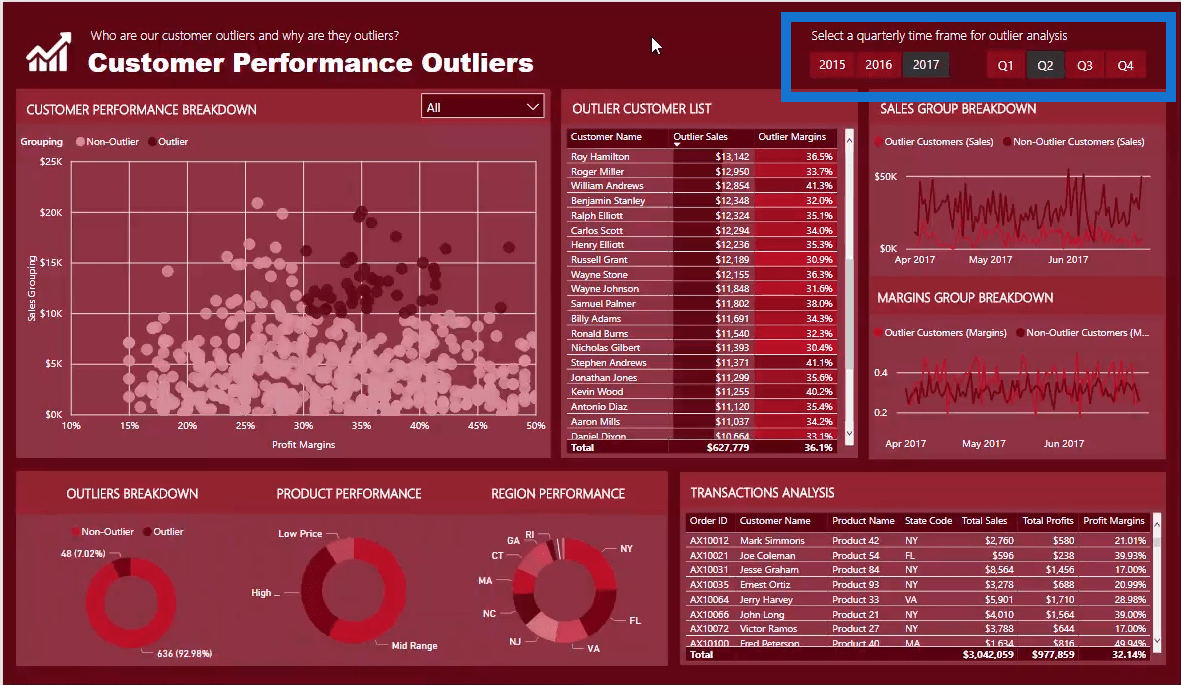
Task: Select Ralph Elliott customer row
Action: [x=702, y=216]
